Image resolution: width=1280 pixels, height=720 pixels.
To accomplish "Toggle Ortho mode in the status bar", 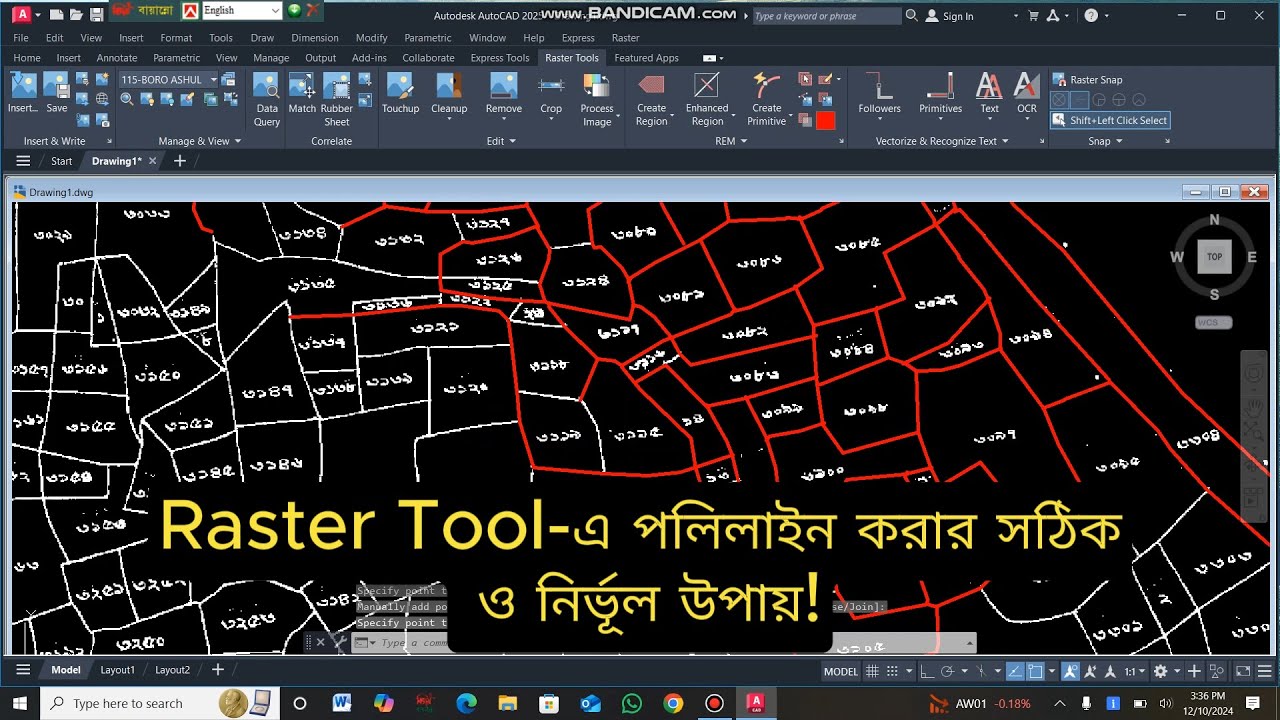I will [x=926, y=671].
